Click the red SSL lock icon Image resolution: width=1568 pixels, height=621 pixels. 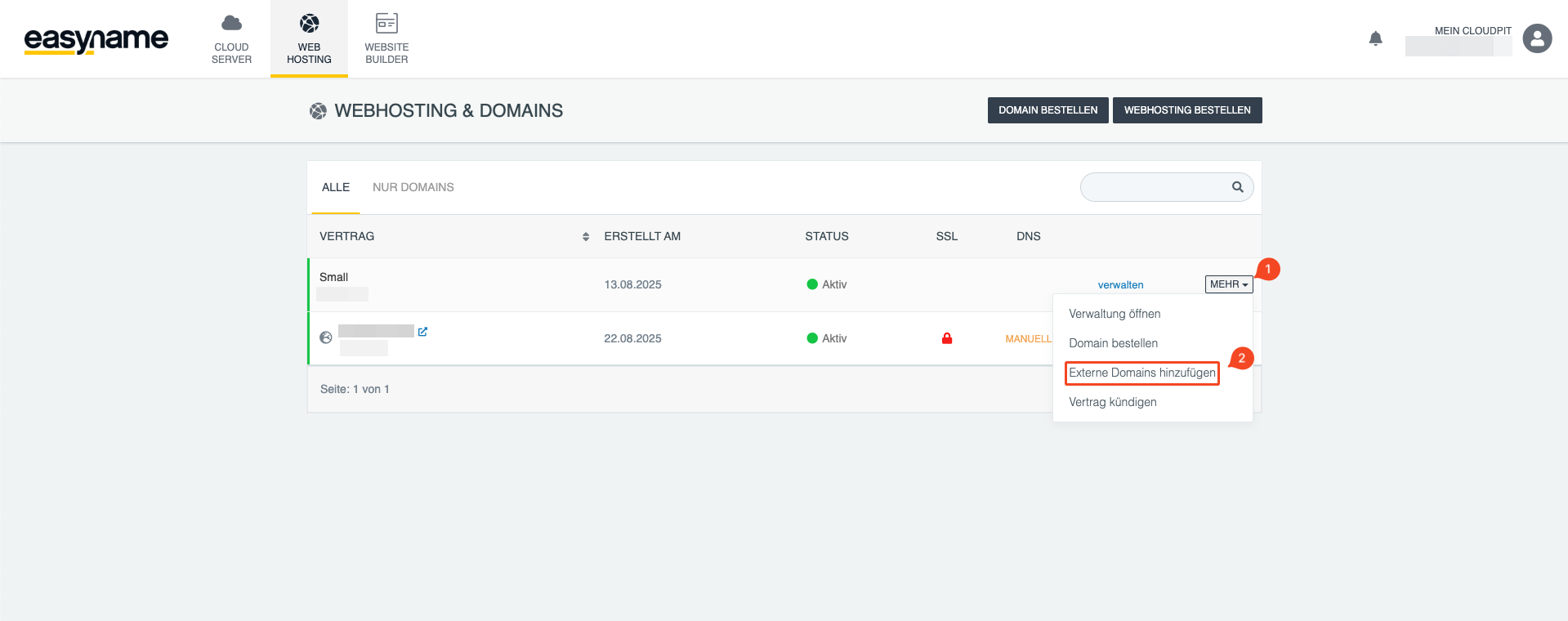(946, 338)
